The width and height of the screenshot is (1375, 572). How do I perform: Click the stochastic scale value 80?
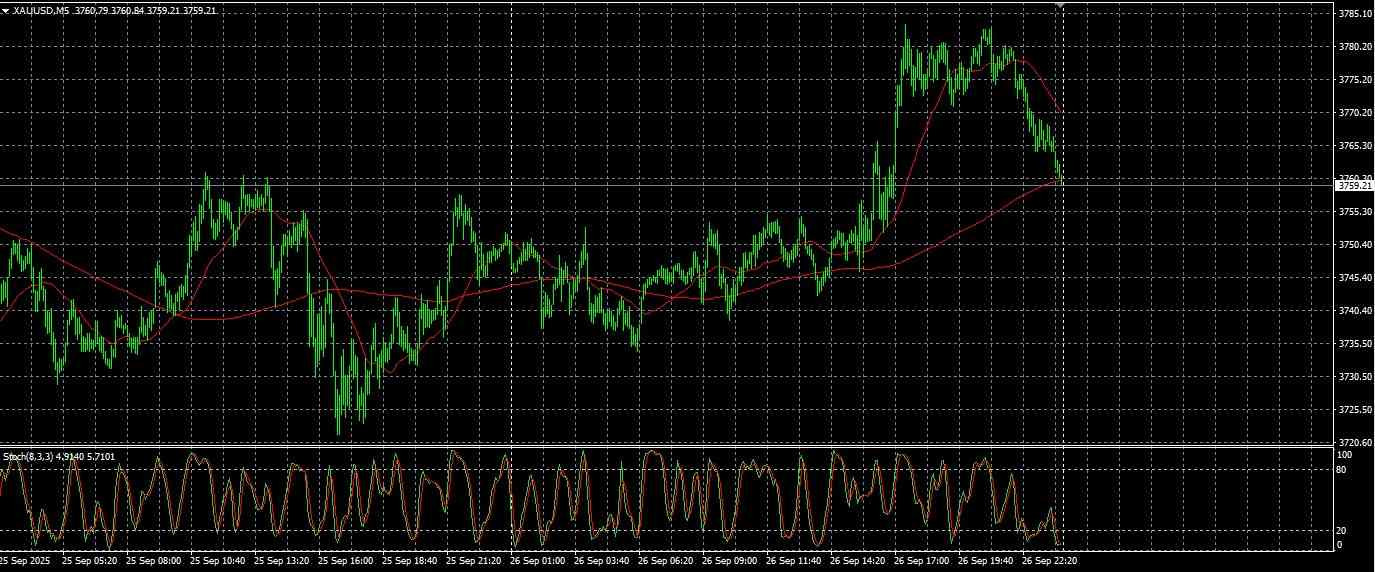click(x=1343, y=469)
